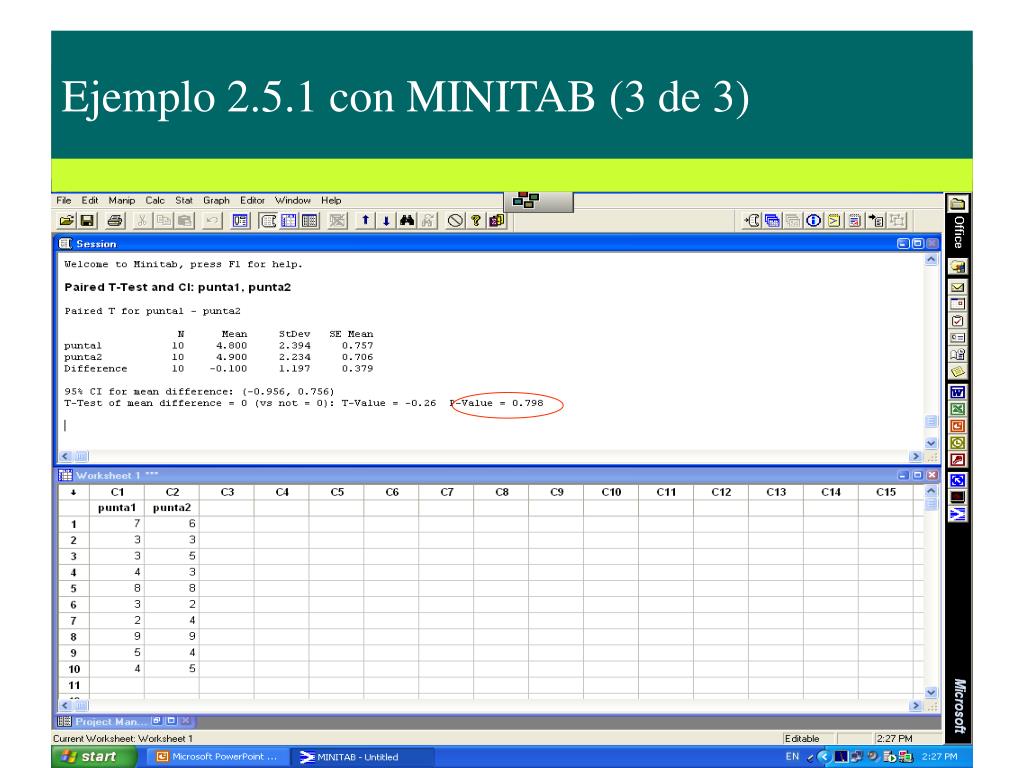Click the Session window scroll-down arrow
The image size is (1024, 768).
click(x=931, y=443)
